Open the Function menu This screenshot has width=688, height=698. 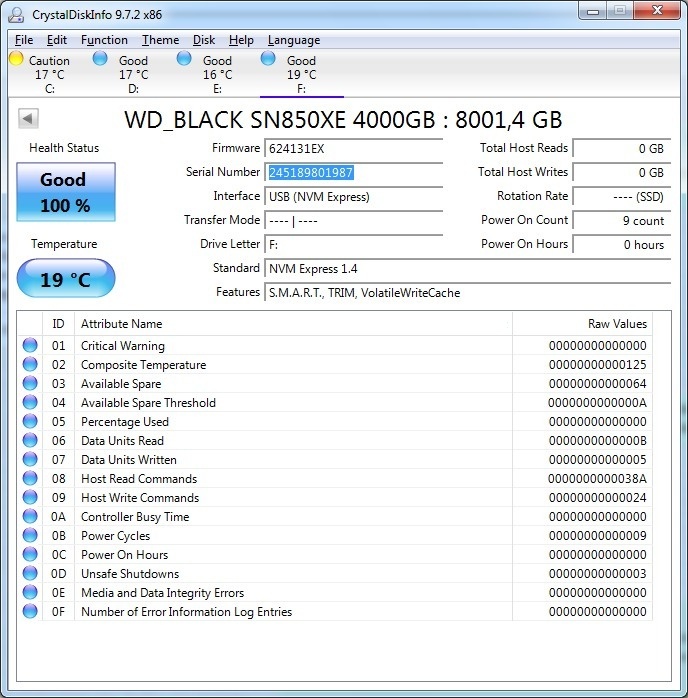[x=104, y=40]
